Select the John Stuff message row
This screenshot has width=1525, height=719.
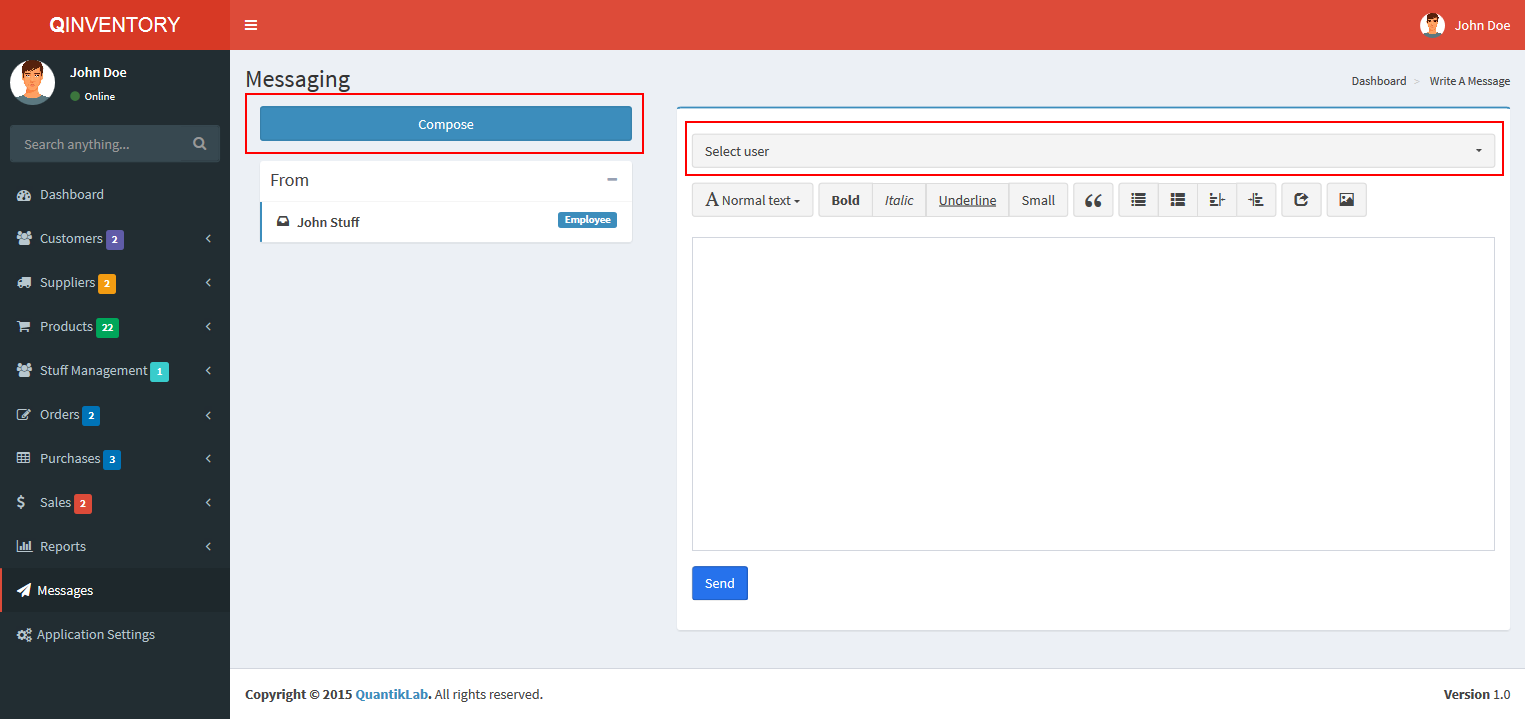coord(446,222)
